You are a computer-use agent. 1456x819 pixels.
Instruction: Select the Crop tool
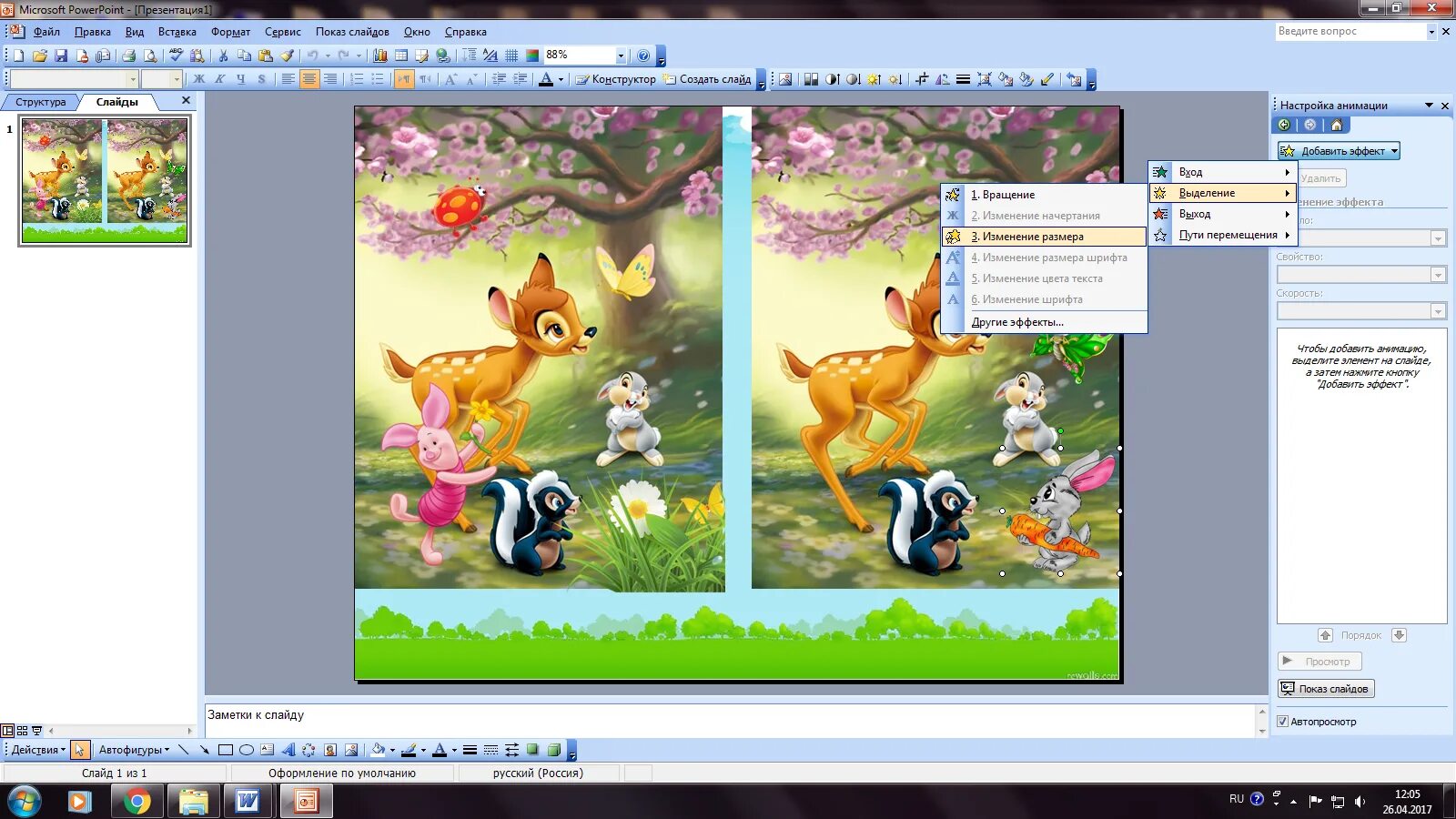coord(921,79)
